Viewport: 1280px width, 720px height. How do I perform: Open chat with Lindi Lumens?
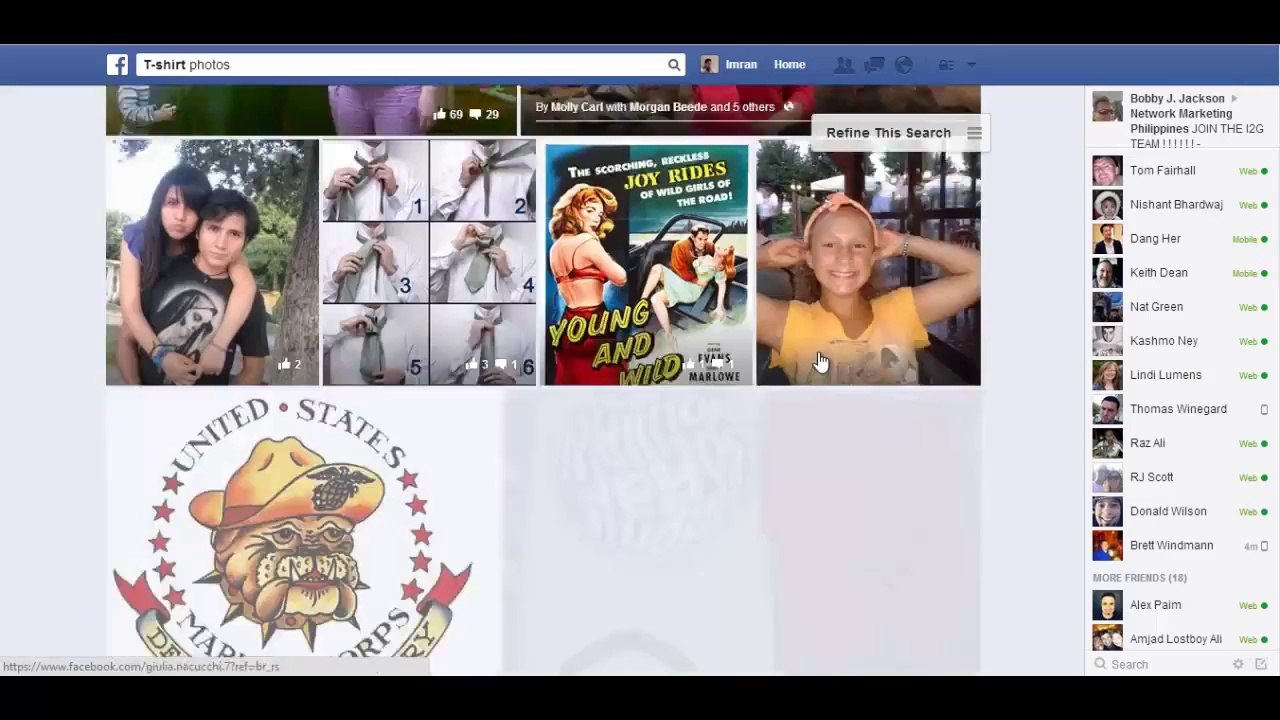point(1180,375)
